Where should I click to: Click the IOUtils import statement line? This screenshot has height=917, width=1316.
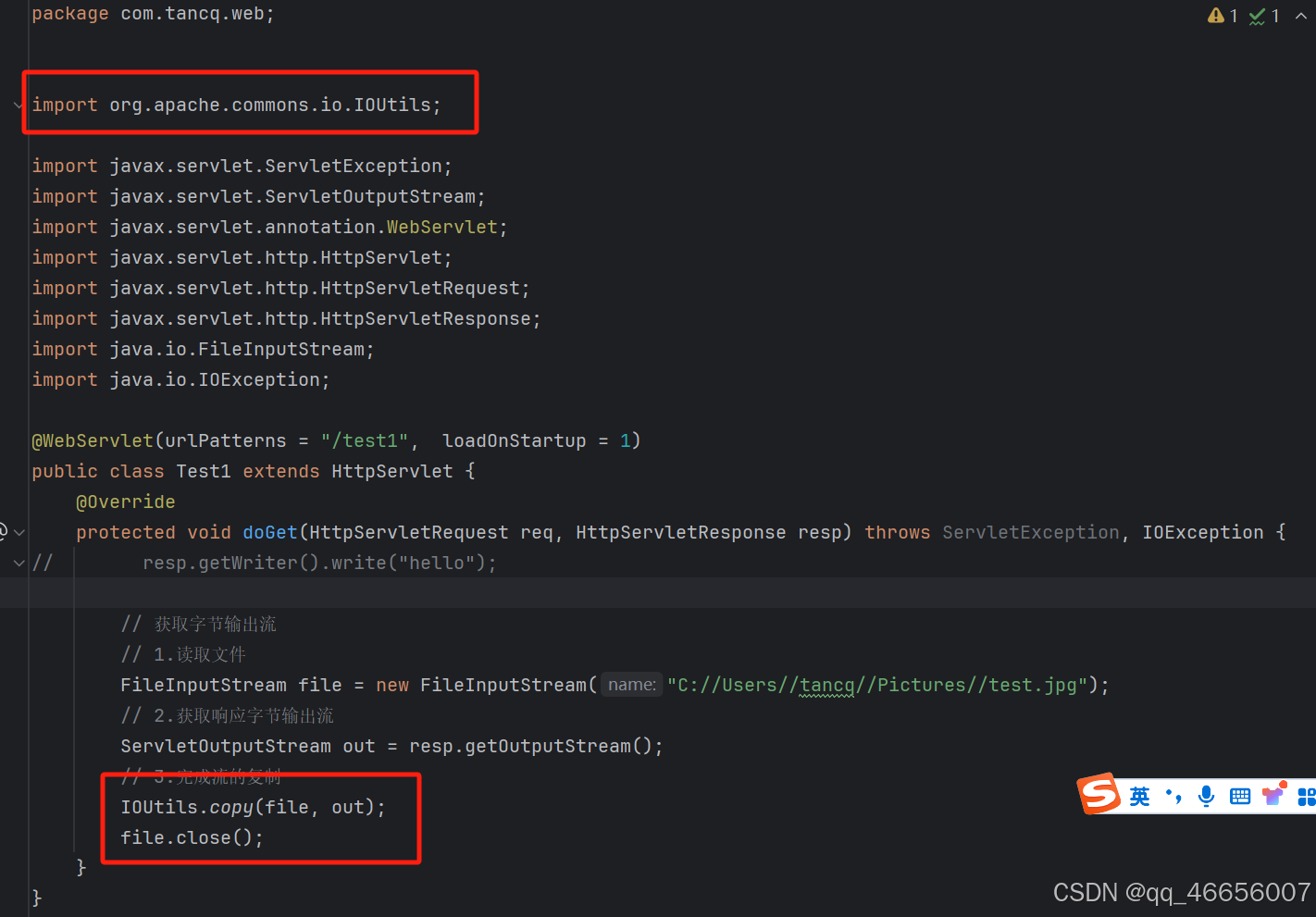pos(237,105)
